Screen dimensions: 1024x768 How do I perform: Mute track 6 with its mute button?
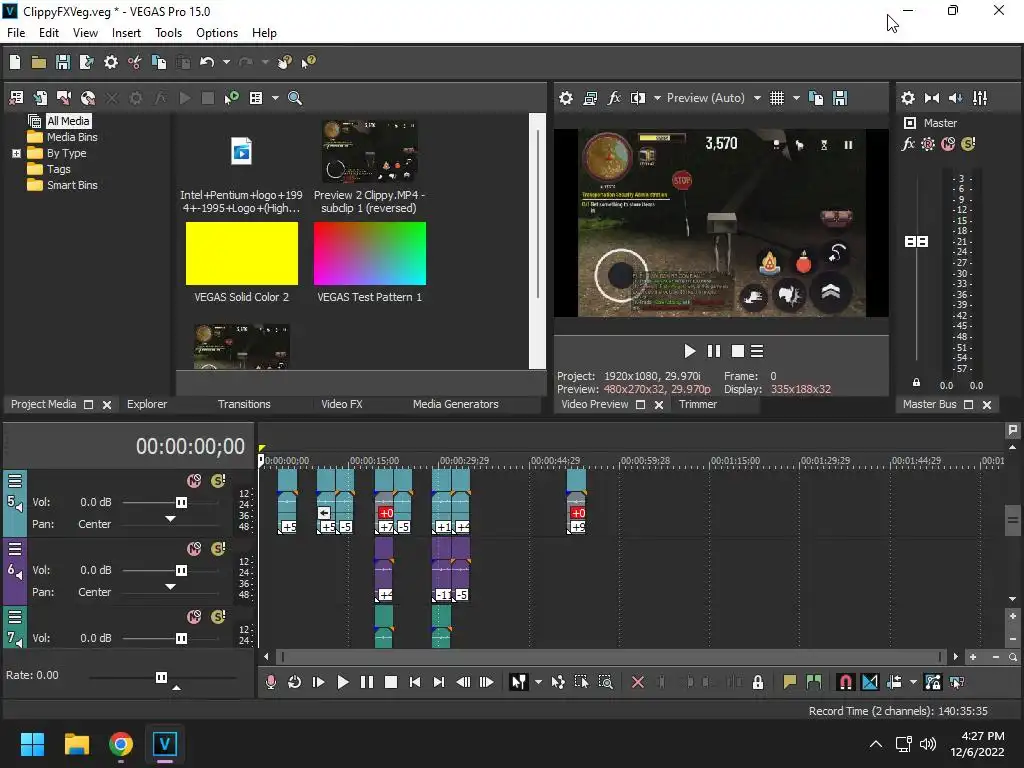click(194, 549)
